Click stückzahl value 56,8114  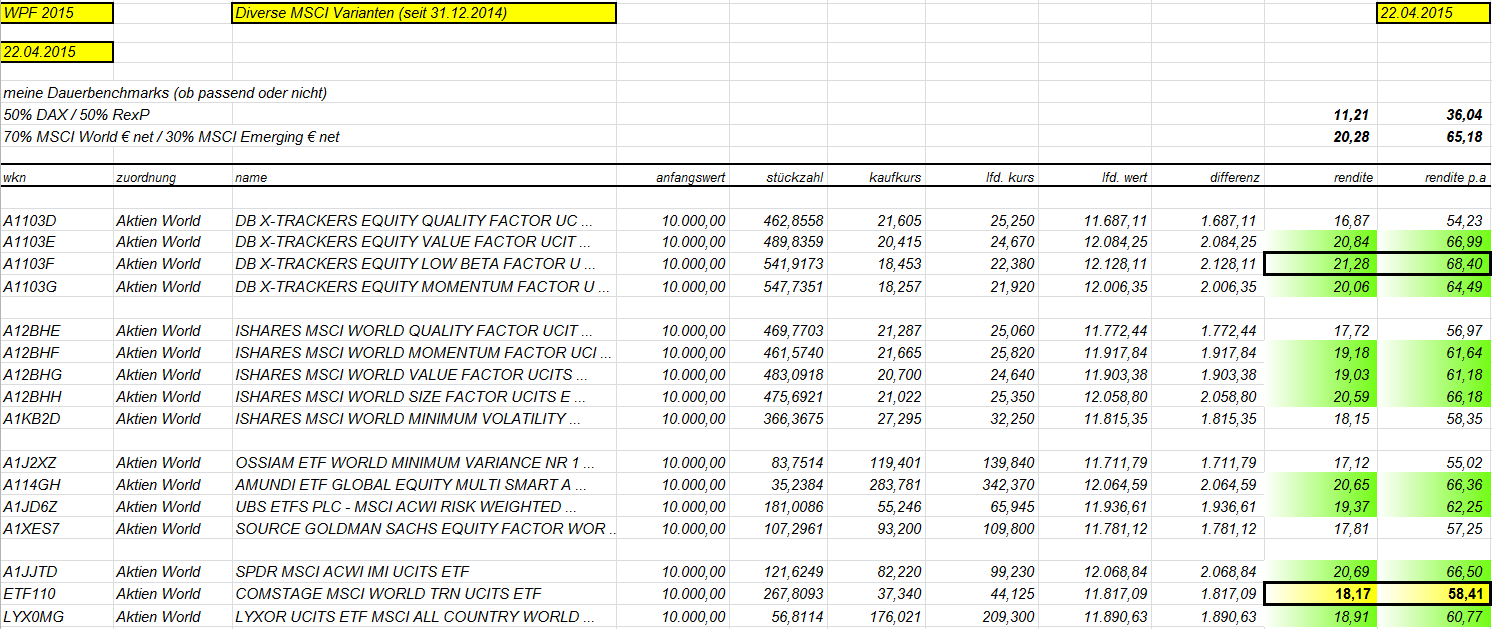click(x=797, y=616)
